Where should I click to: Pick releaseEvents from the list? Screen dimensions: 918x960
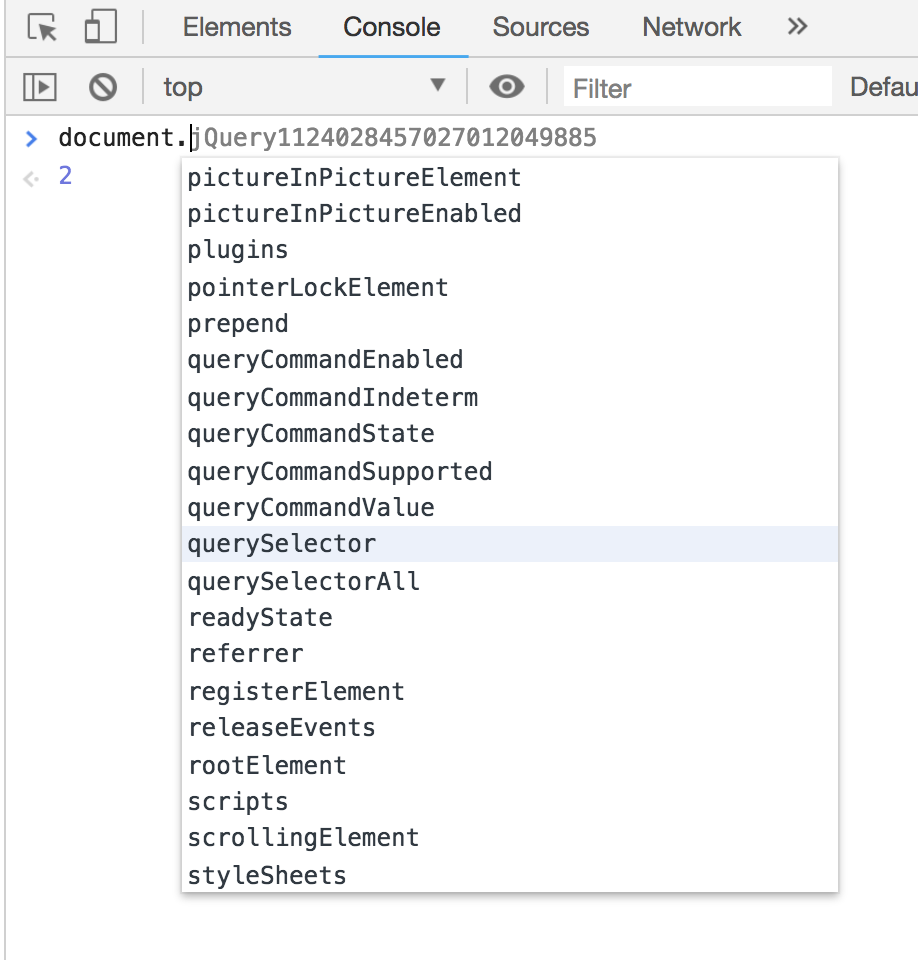510,728
